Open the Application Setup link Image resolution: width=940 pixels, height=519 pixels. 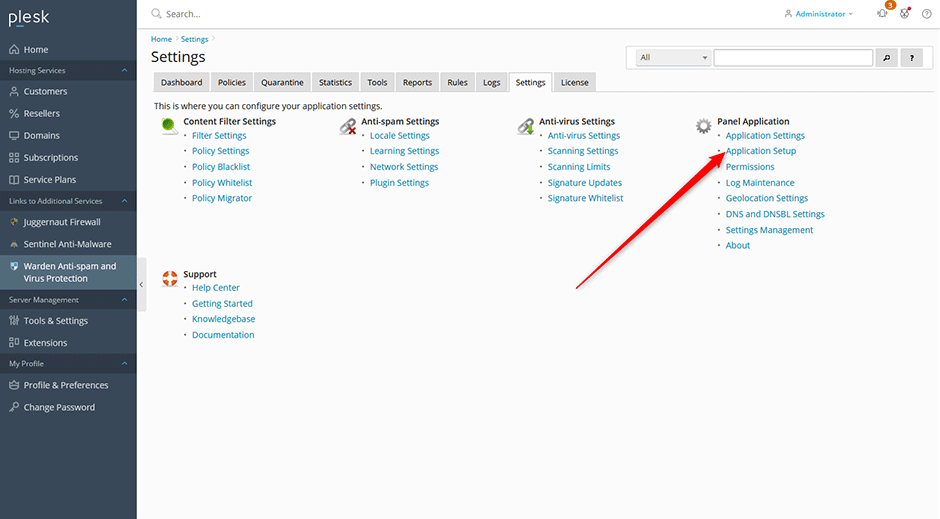pos(761,151)
